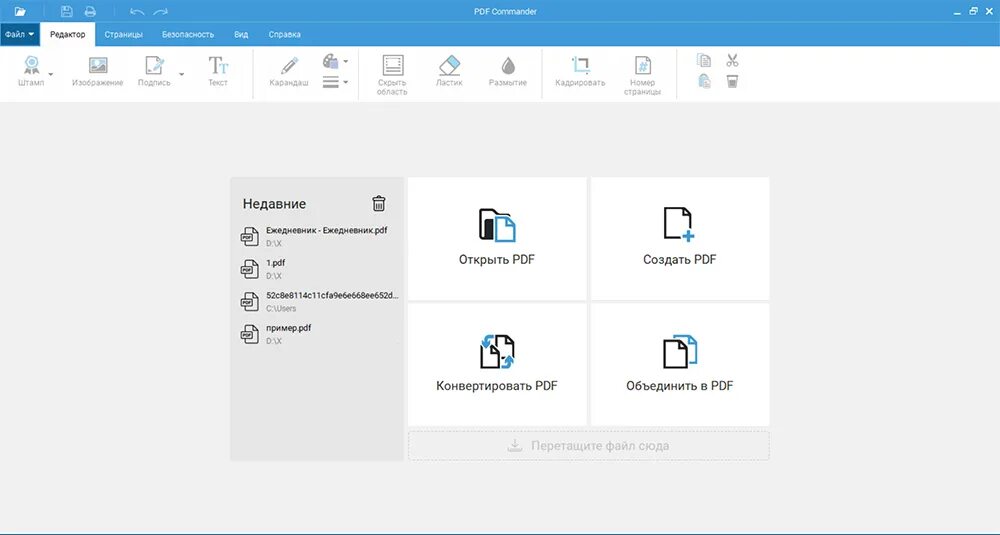
Task: Click the Перетащите файл сюда drop zone
Action: click(589, 446)
